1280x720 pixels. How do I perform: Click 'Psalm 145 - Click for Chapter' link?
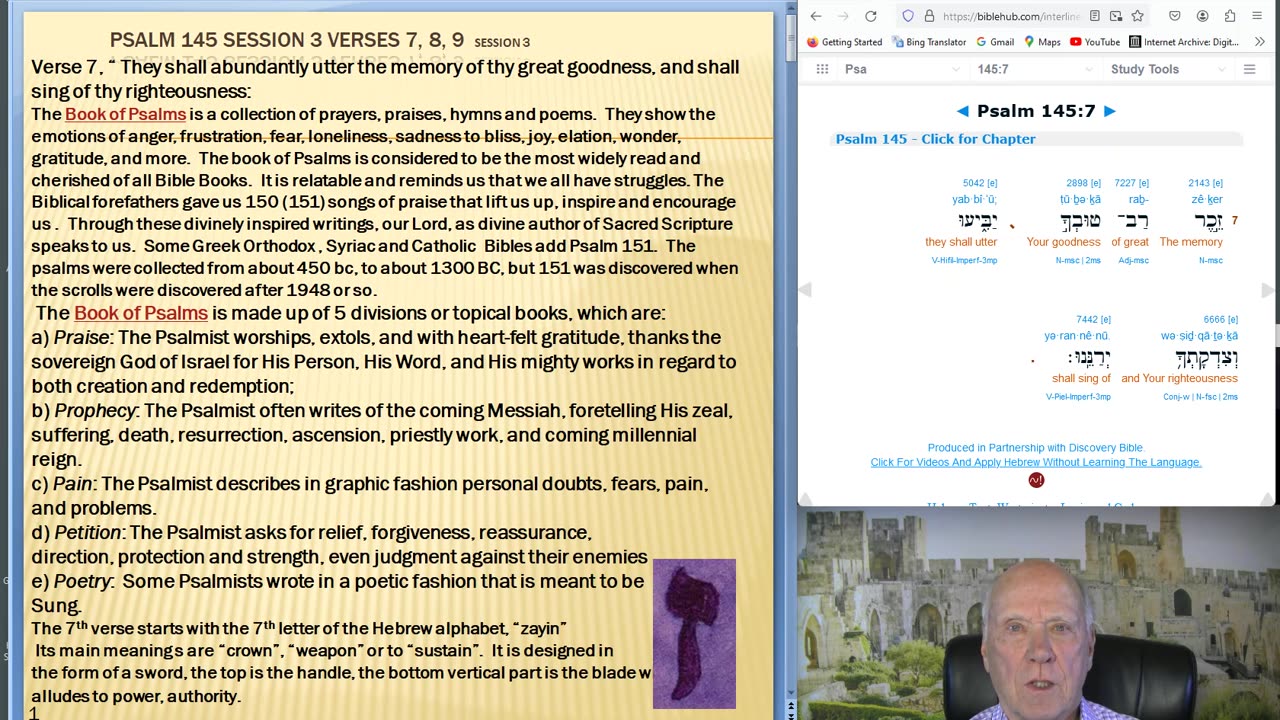pyautogui.click(x=935, y=139)
